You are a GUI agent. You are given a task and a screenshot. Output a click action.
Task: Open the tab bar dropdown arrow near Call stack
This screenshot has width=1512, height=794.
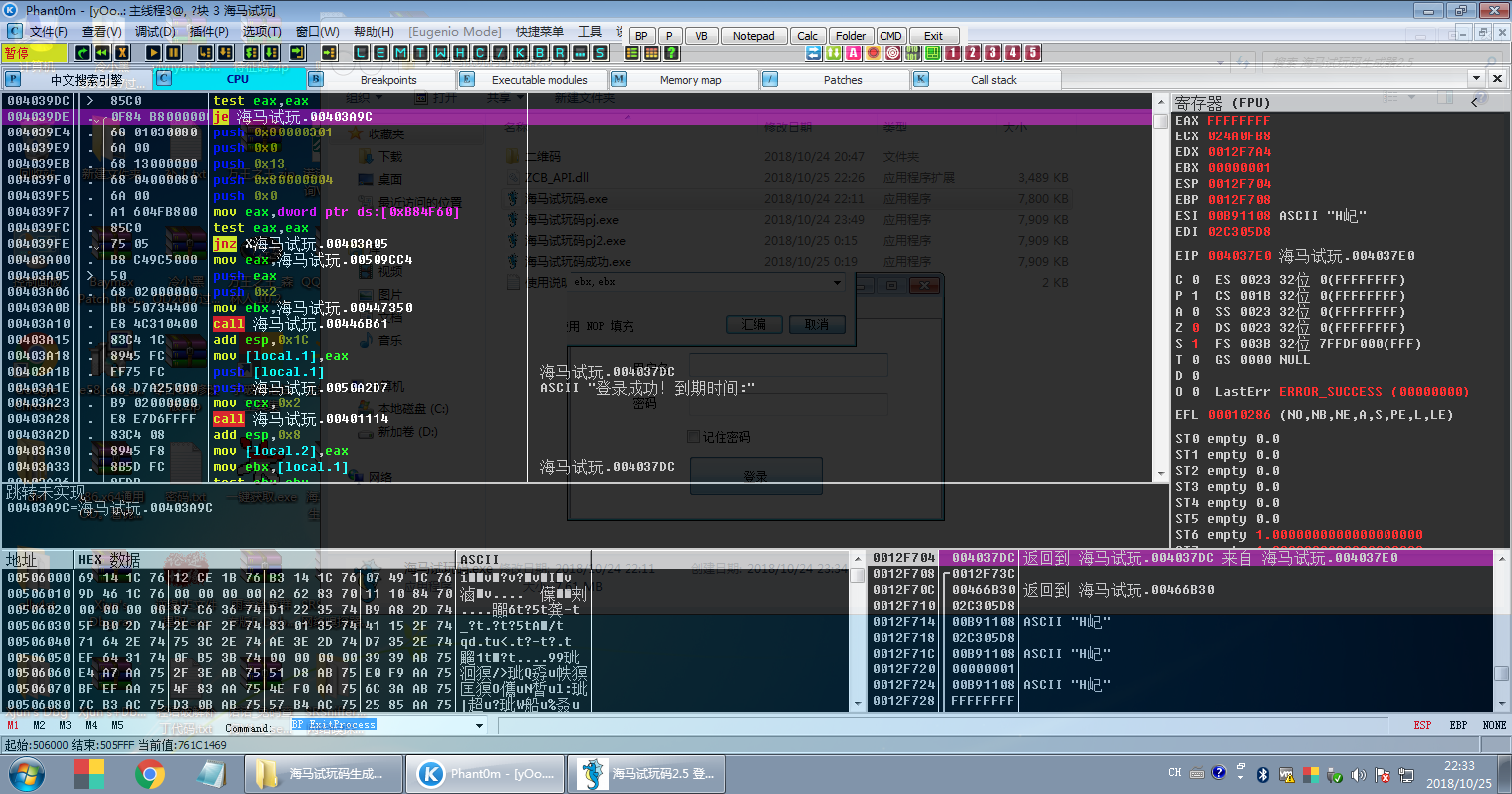tap(1476, 78)
